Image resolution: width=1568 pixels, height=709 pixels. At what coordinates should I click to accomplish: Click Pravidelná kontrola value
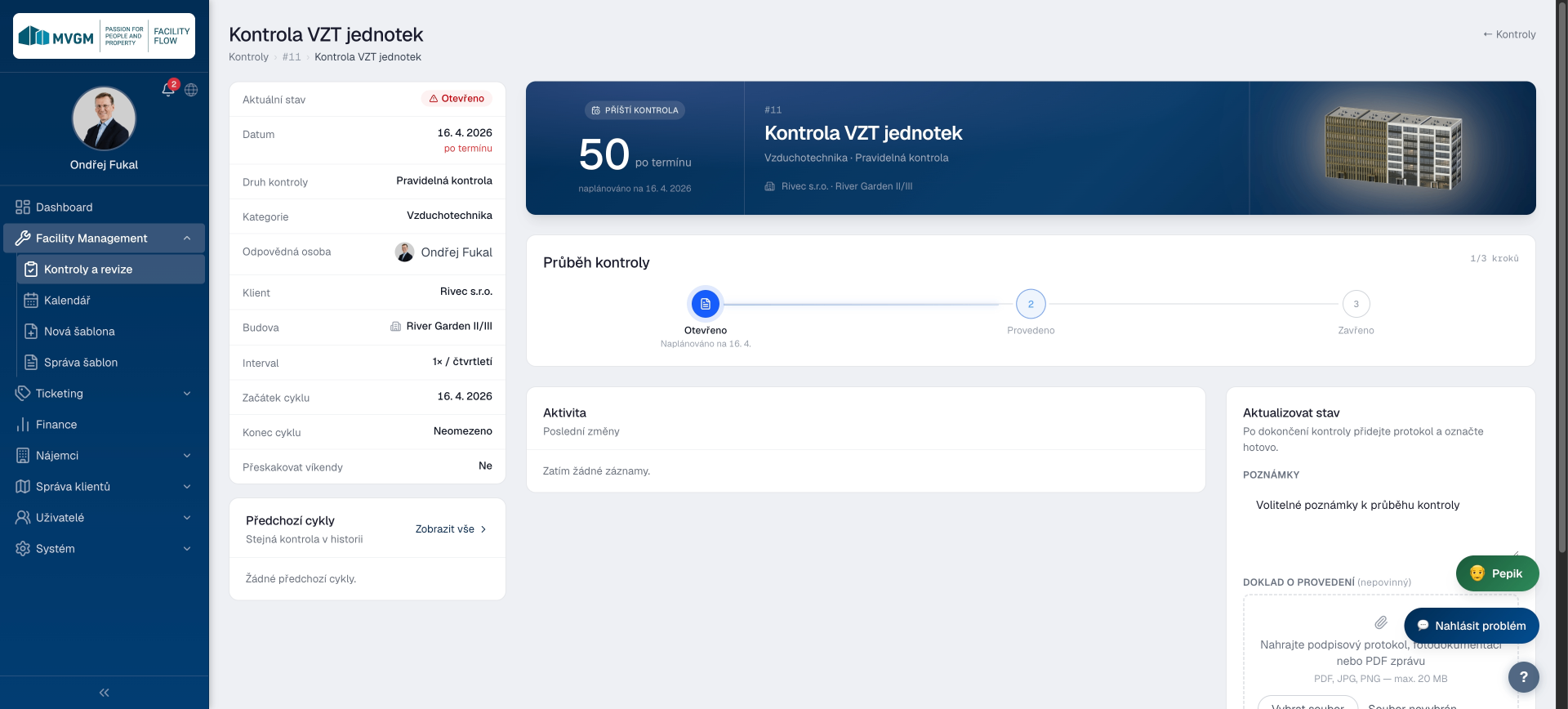tap(444, 181)
